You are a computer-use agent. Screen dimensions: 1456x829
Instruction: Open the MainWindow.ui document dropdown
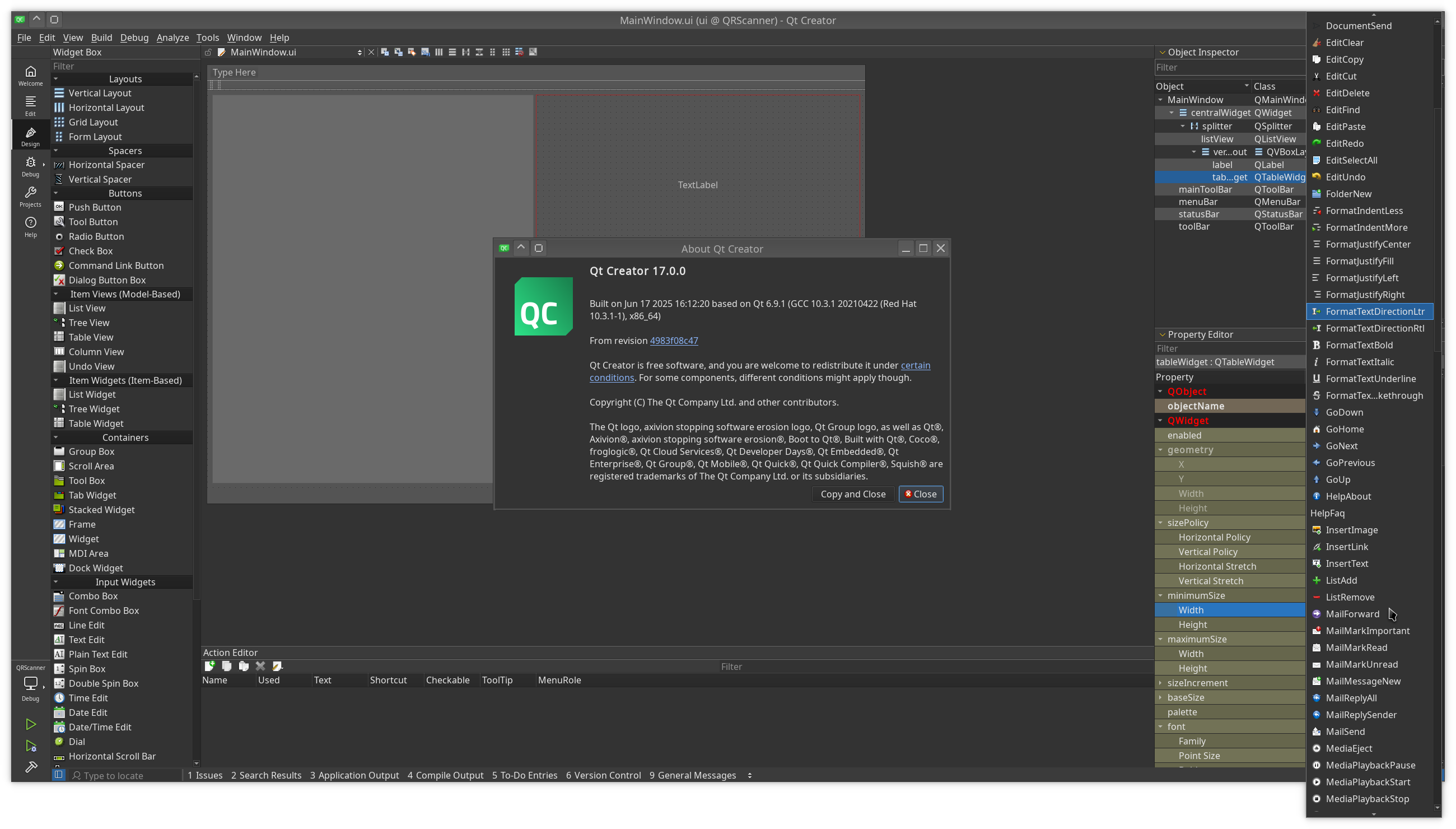click(x=290, y=52)
